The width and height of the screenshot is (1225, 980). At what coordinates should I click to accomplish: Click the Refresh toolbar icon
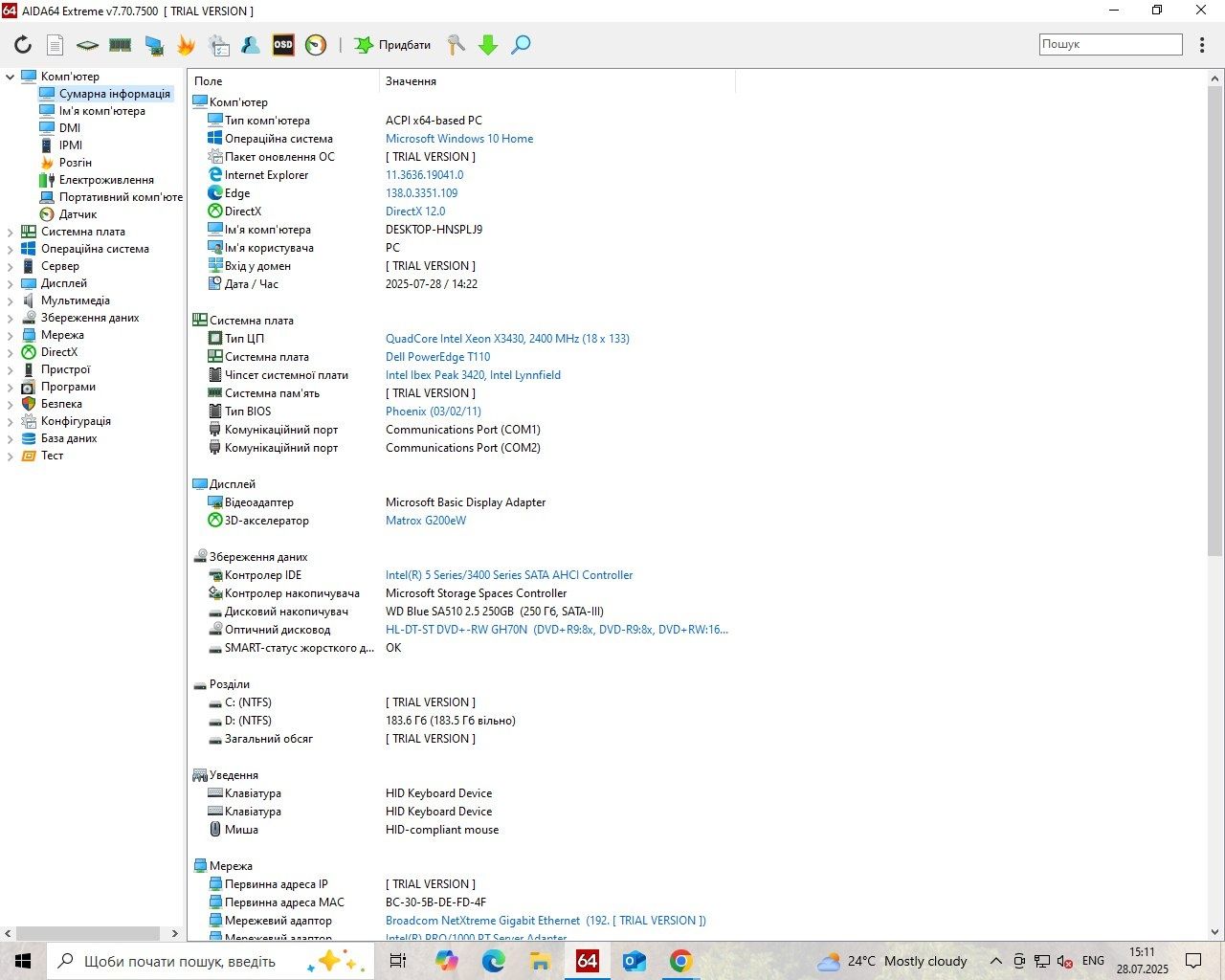pos(23,45)
